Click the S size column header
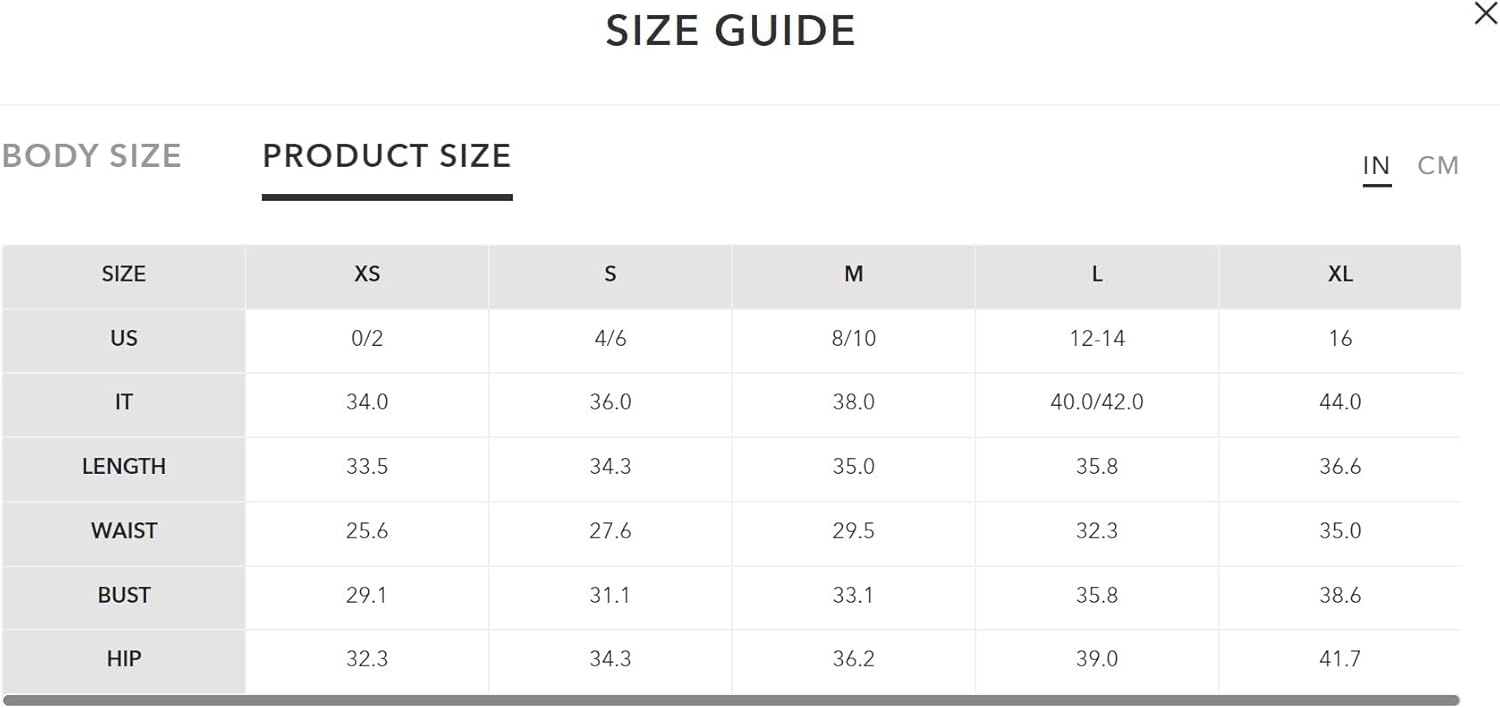Screen dimensions: 1500x708 tap(610, 274)
